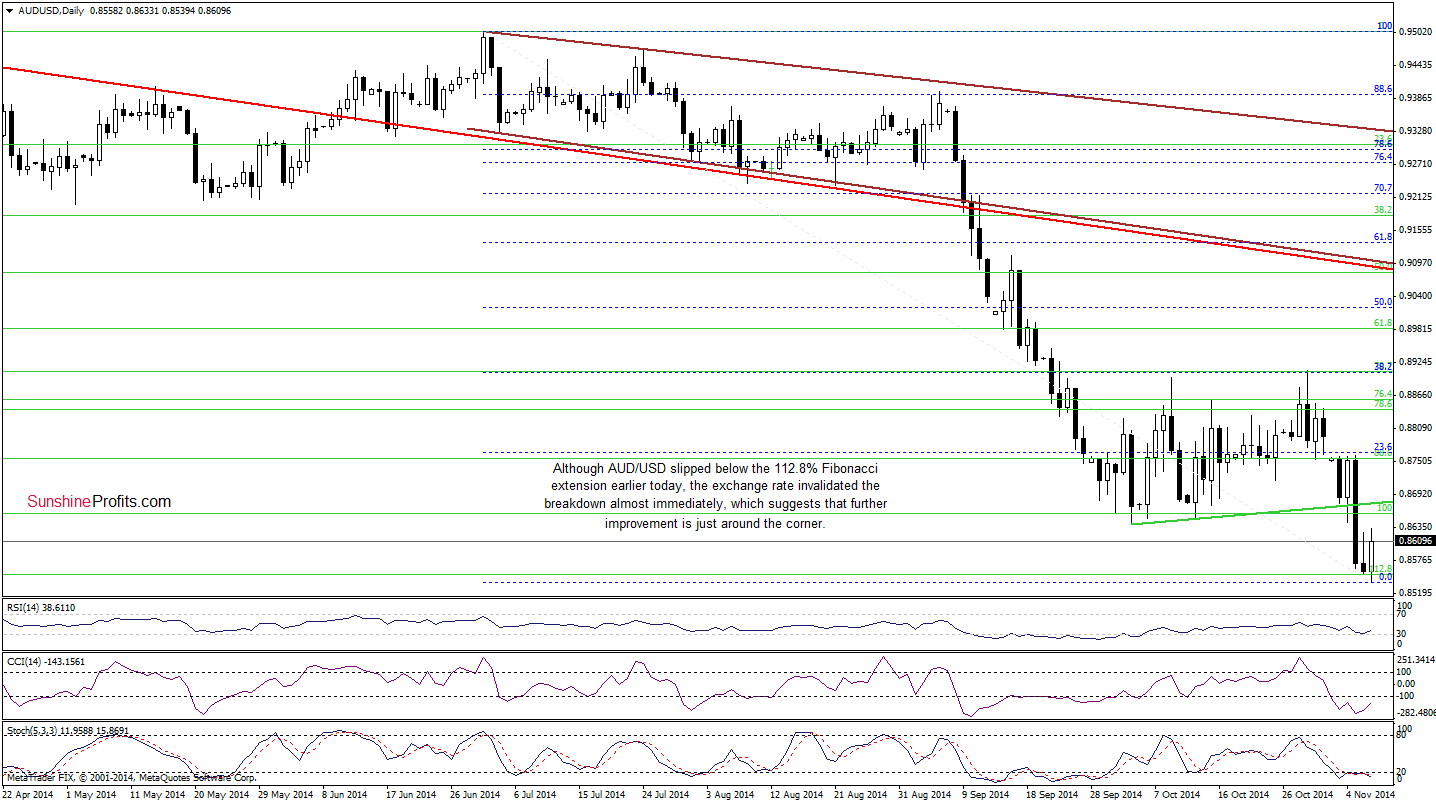This screenshot has width=1436, height=803.
Task: Click the 15 Jul 2014 date label
Action: tap(600, 794)
